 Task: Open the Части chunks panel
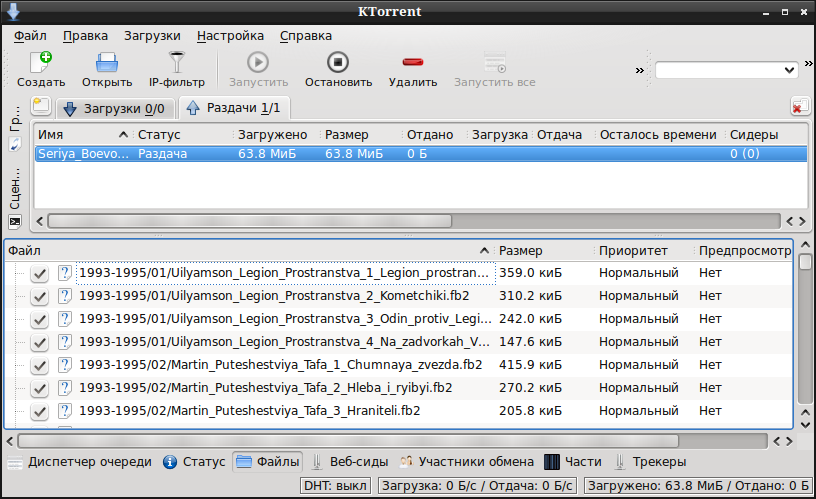click(573, 462)
